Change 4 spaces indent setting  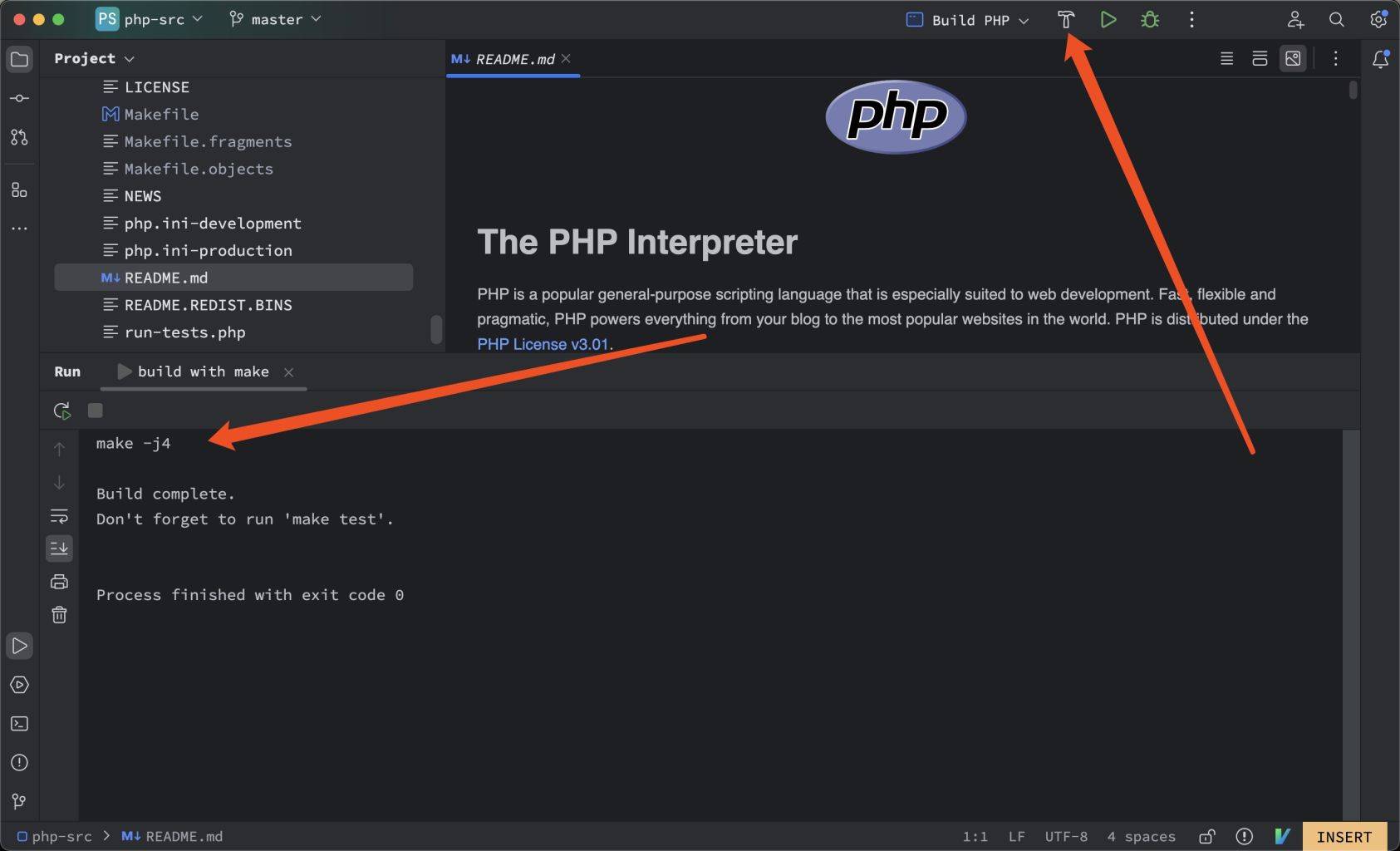(1141, 837)
